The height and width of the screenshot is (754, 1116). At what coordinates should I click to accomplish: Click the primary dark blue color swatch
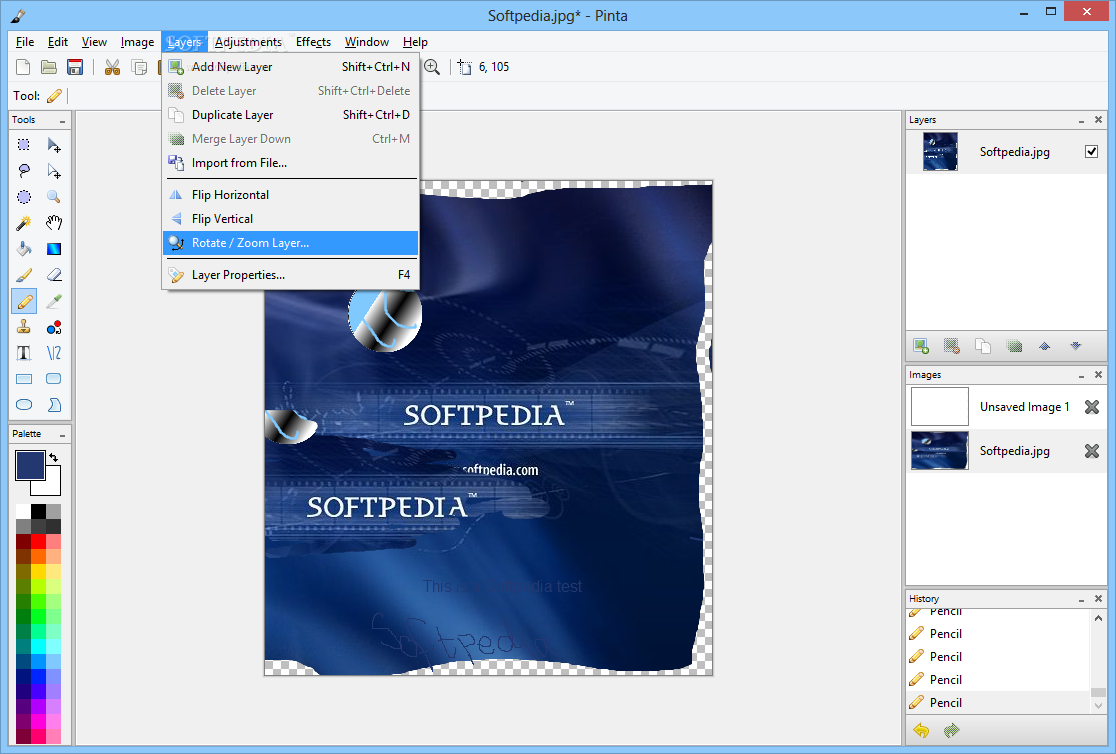(30, 466)
